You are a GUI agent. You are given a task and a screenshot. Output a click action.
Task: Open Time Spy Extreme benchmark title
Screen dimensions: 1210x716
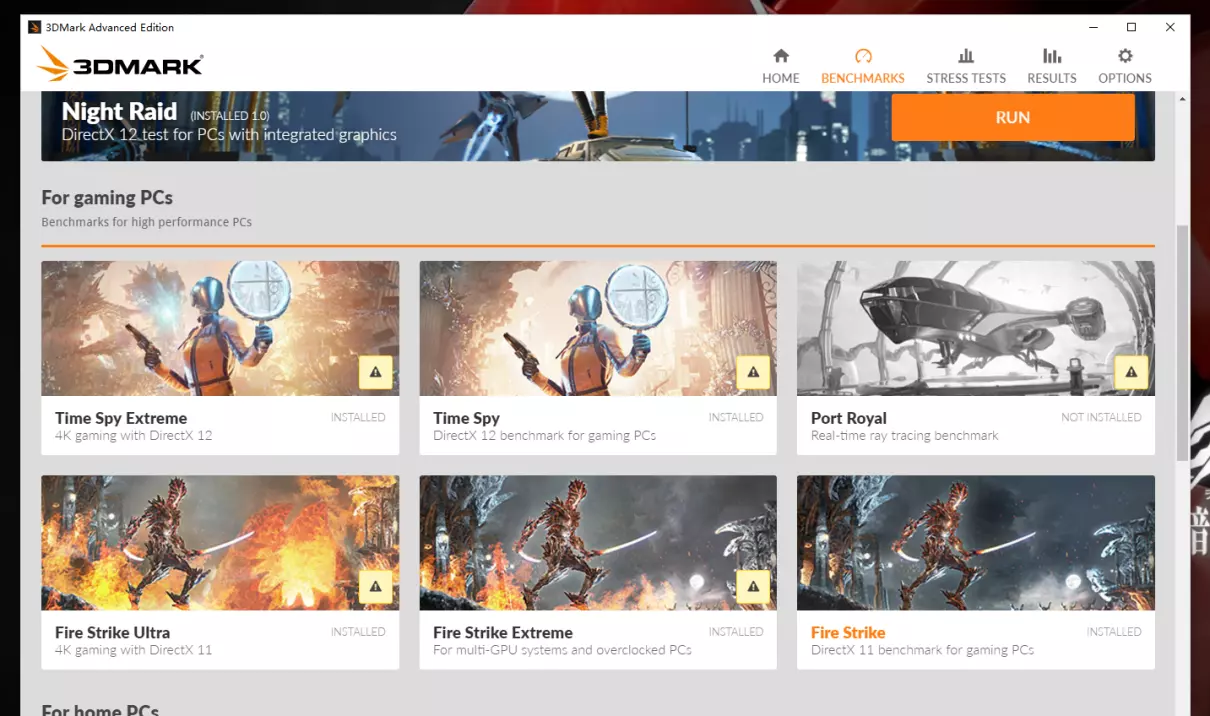click(x=121, y=418)
